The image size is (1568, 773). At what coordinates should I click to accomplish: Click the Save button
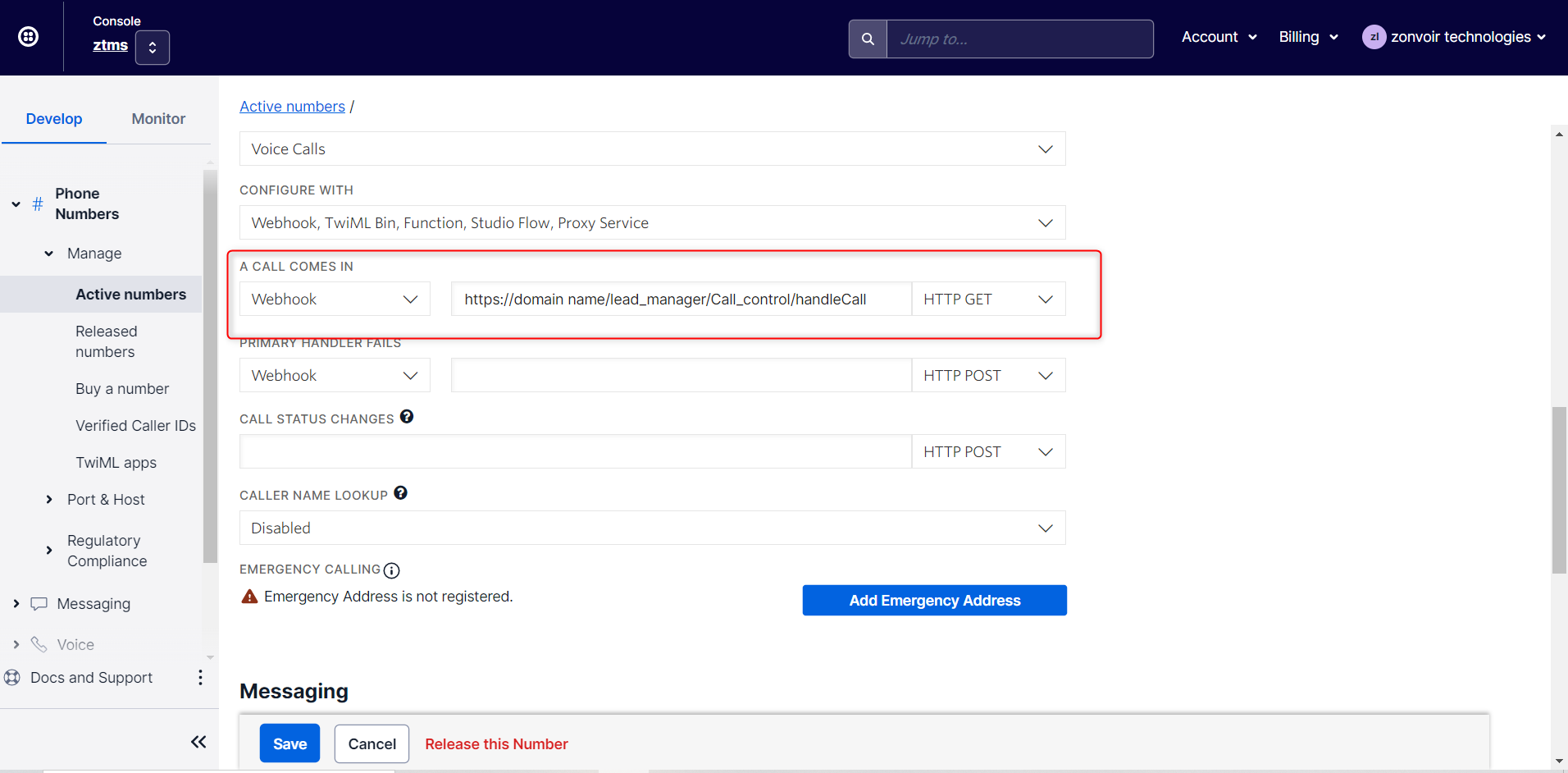pos(289,743)
